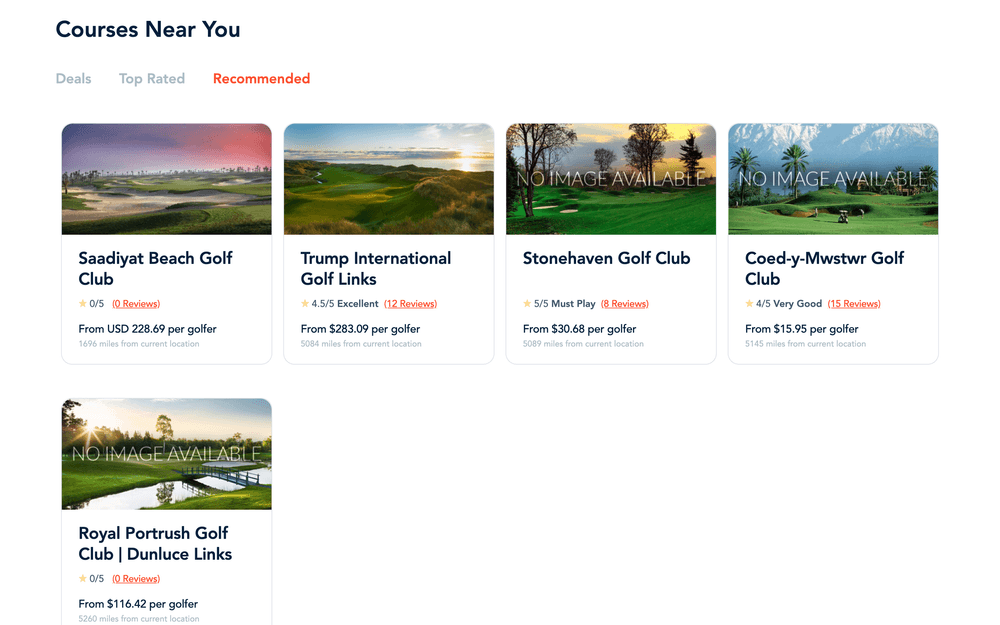Click the Coed-y-Mwstwr Golf Club placeholder image
The image size is (1000, 625).
pos(833,179)
